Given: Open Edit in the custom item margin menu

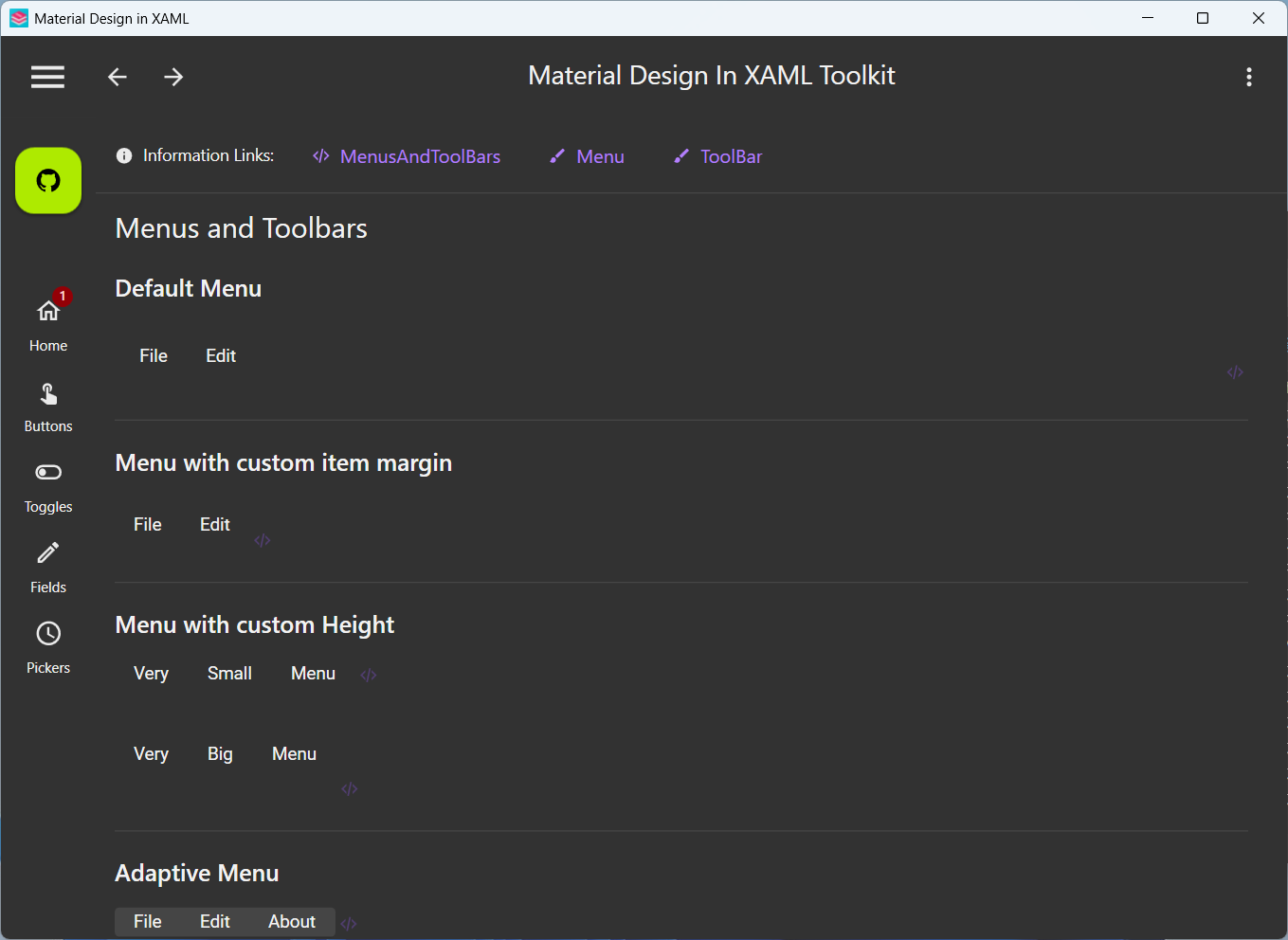Looking at the screenshot, I should tap(215, 525).
